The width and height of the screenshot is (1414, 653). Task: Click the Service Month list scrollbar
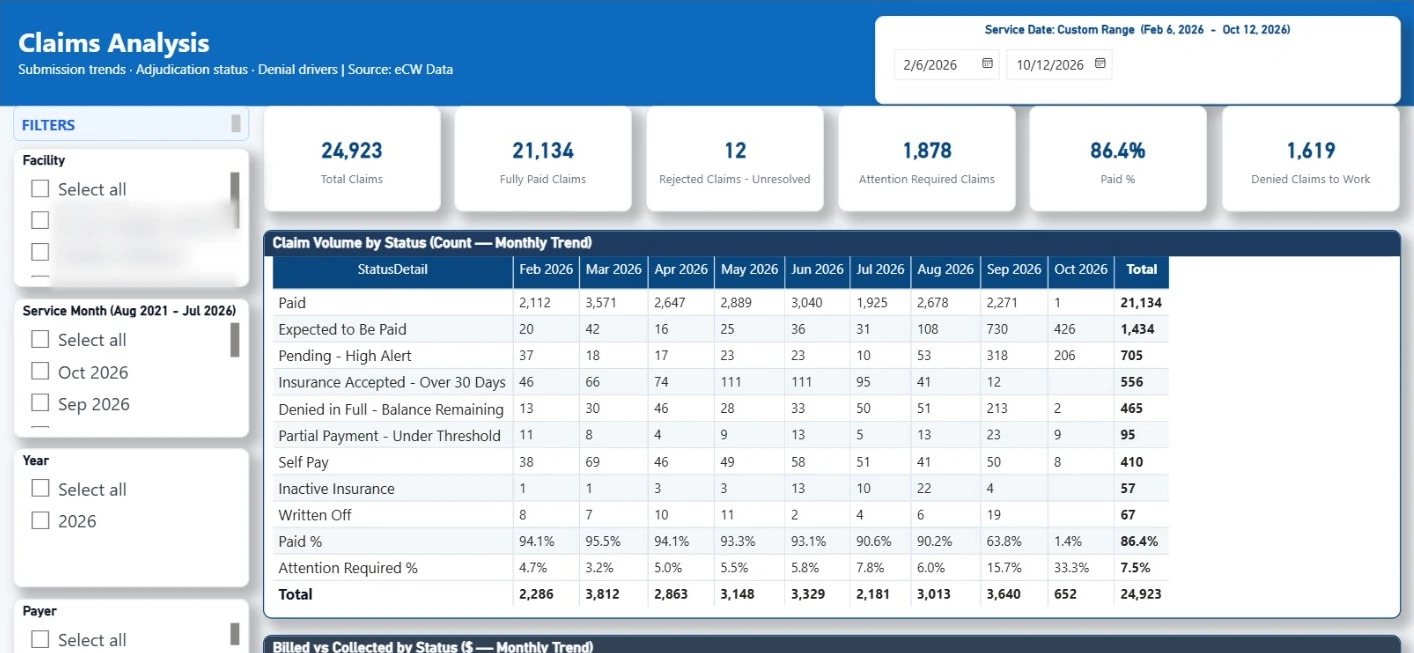click(235, 340)
